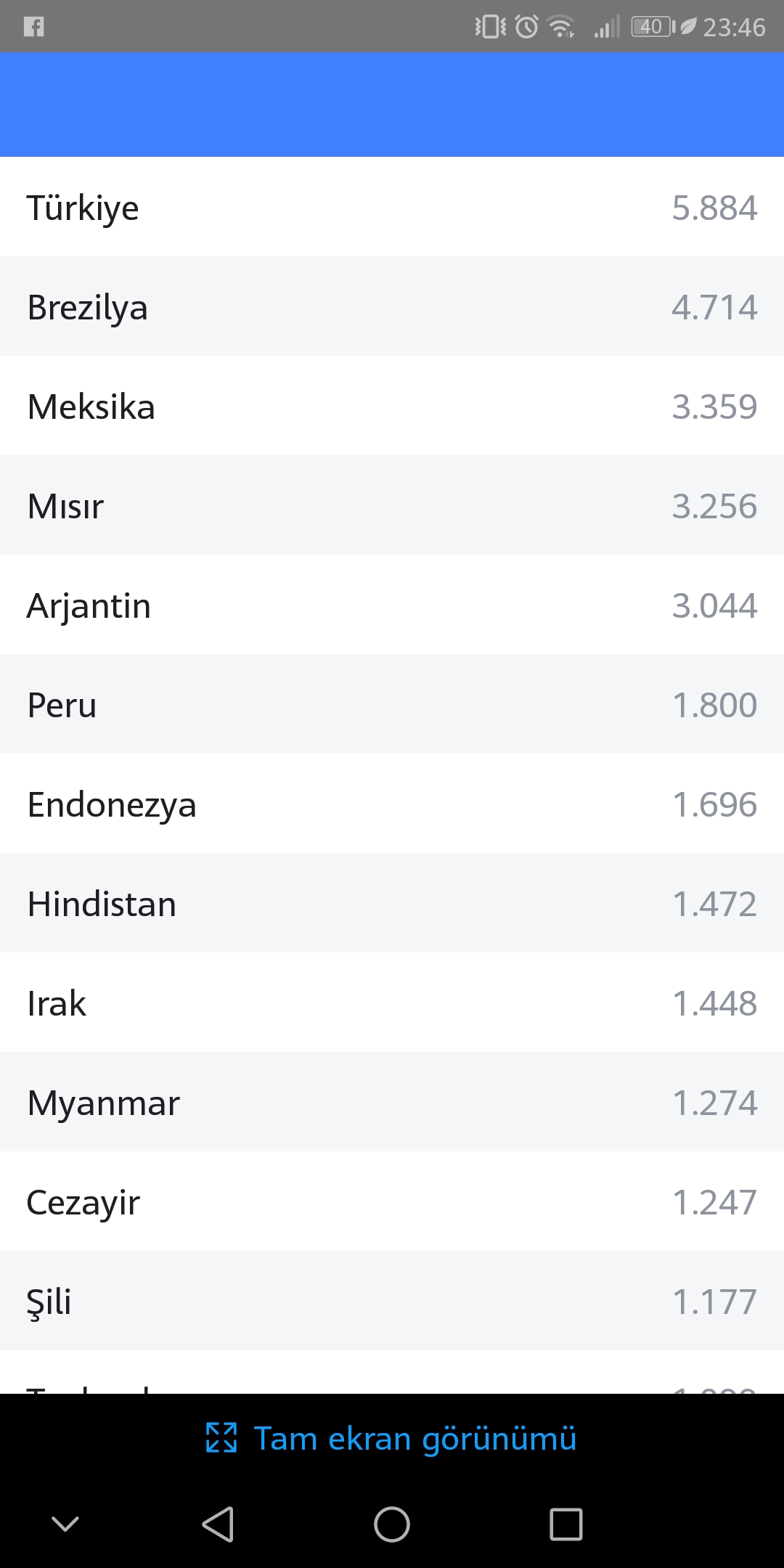The width and height of the screenshot is (784, 1568).
Task: Tap the fullscreen expand arrows icon
Action: (221, 1437)
